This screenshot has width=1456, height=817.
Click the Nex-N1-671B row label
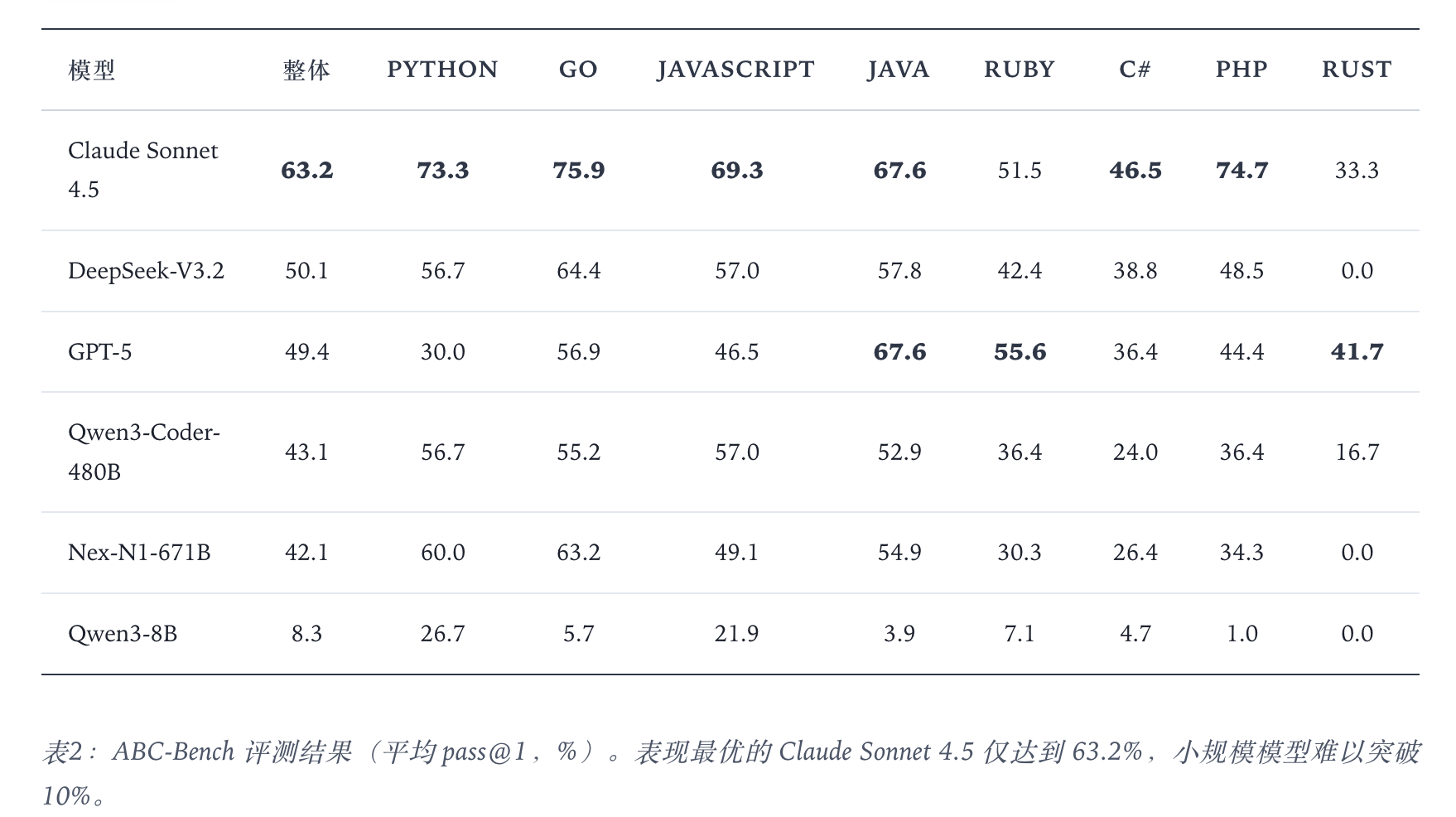[139, 553]
